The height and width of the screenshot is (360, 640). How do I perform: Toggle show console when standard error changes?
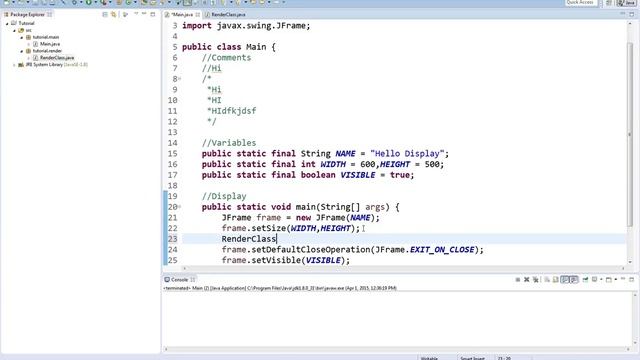click(574, 280)
